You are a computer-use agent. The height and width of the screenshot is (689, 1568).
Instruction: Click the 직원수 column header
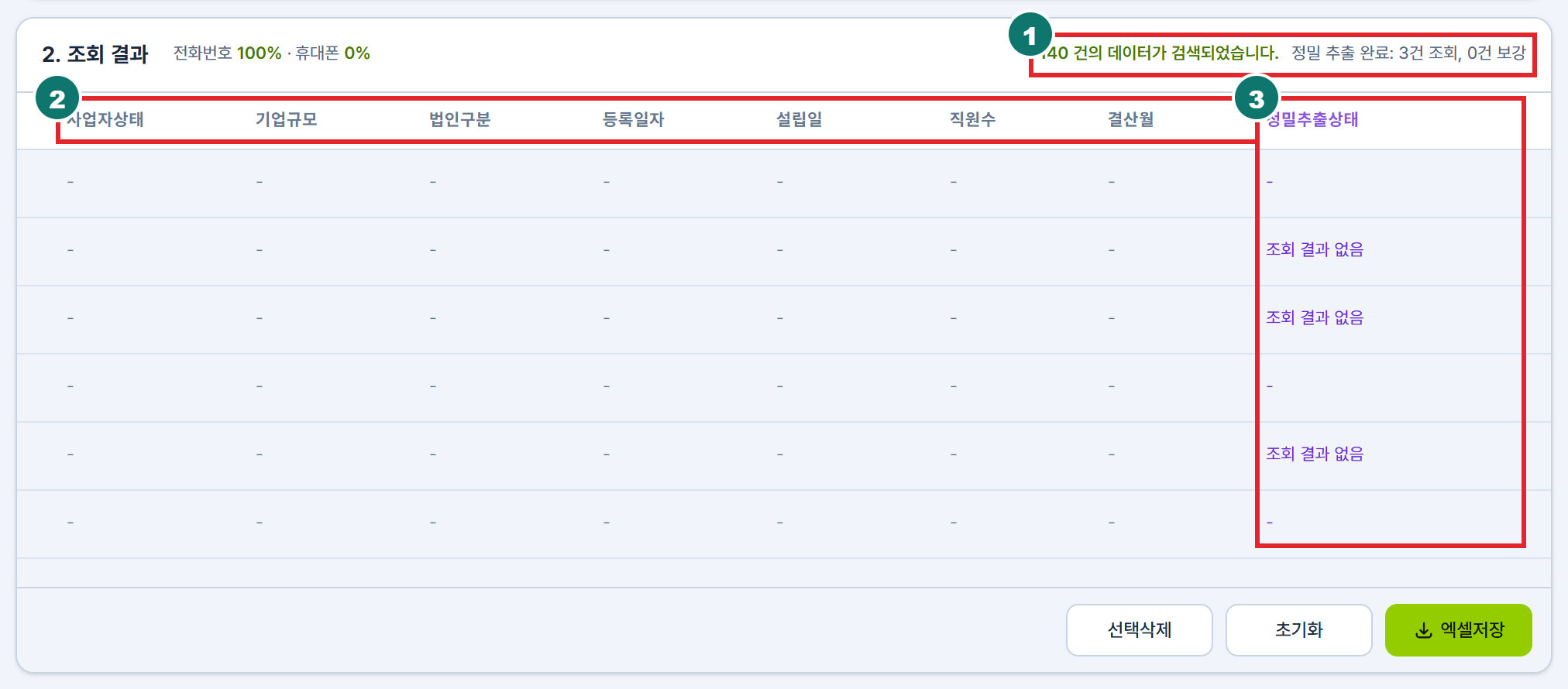pyautogui.click(x=973, y=119)
